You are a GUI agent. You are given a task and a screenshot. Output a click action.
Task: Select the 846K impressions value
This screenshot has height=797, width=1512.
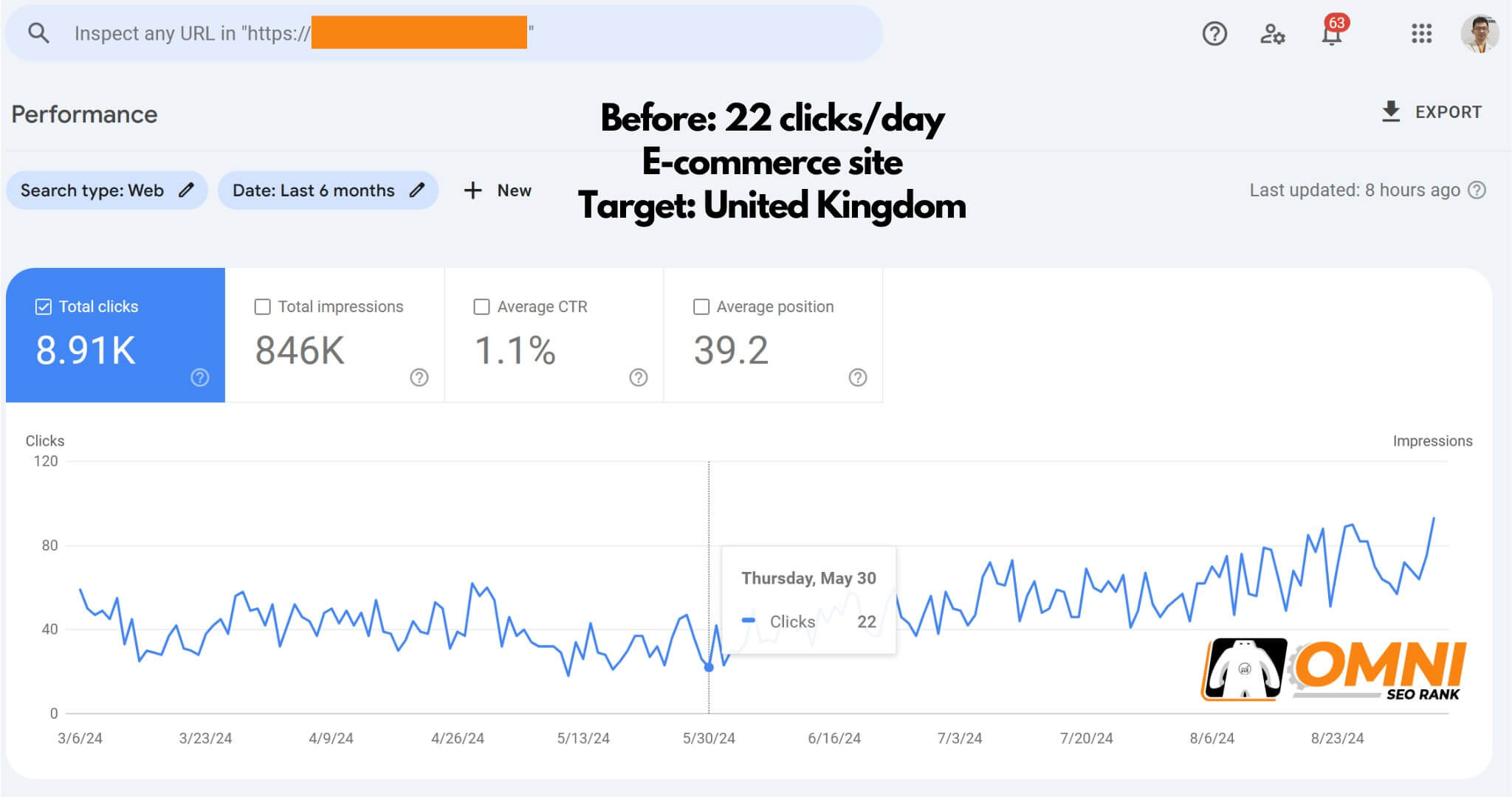300,351
